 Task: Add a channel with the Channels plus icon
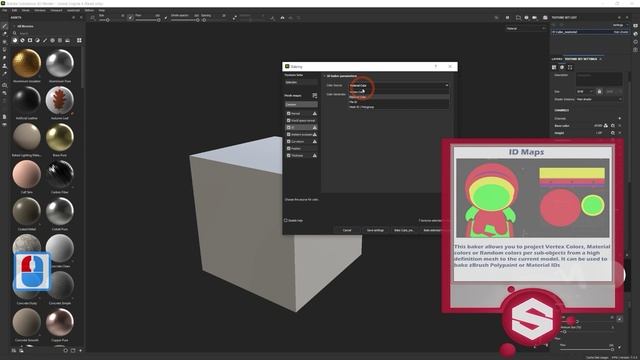620,118
